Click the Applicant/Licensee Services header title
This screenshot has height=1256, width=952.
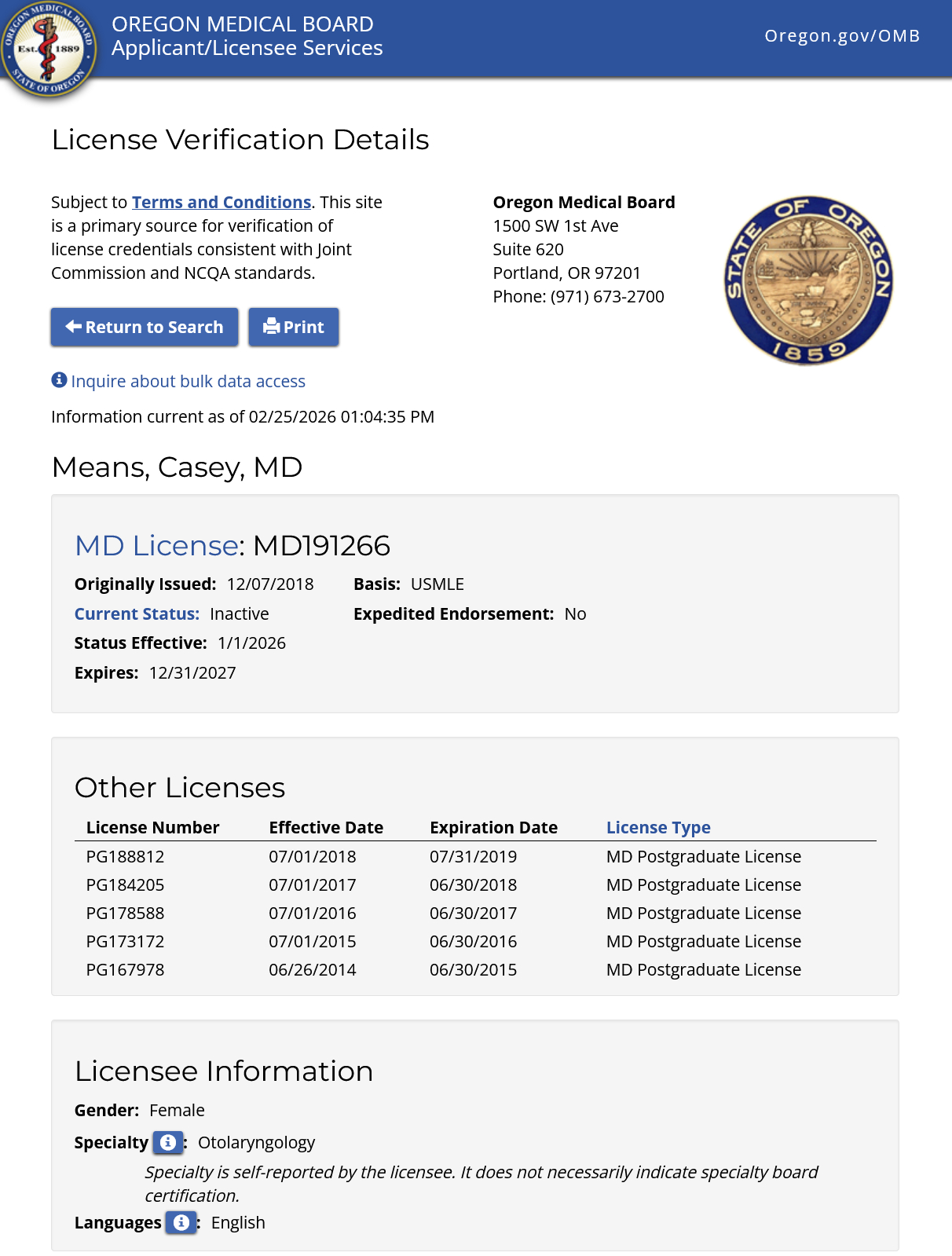[x=247, y=48]
